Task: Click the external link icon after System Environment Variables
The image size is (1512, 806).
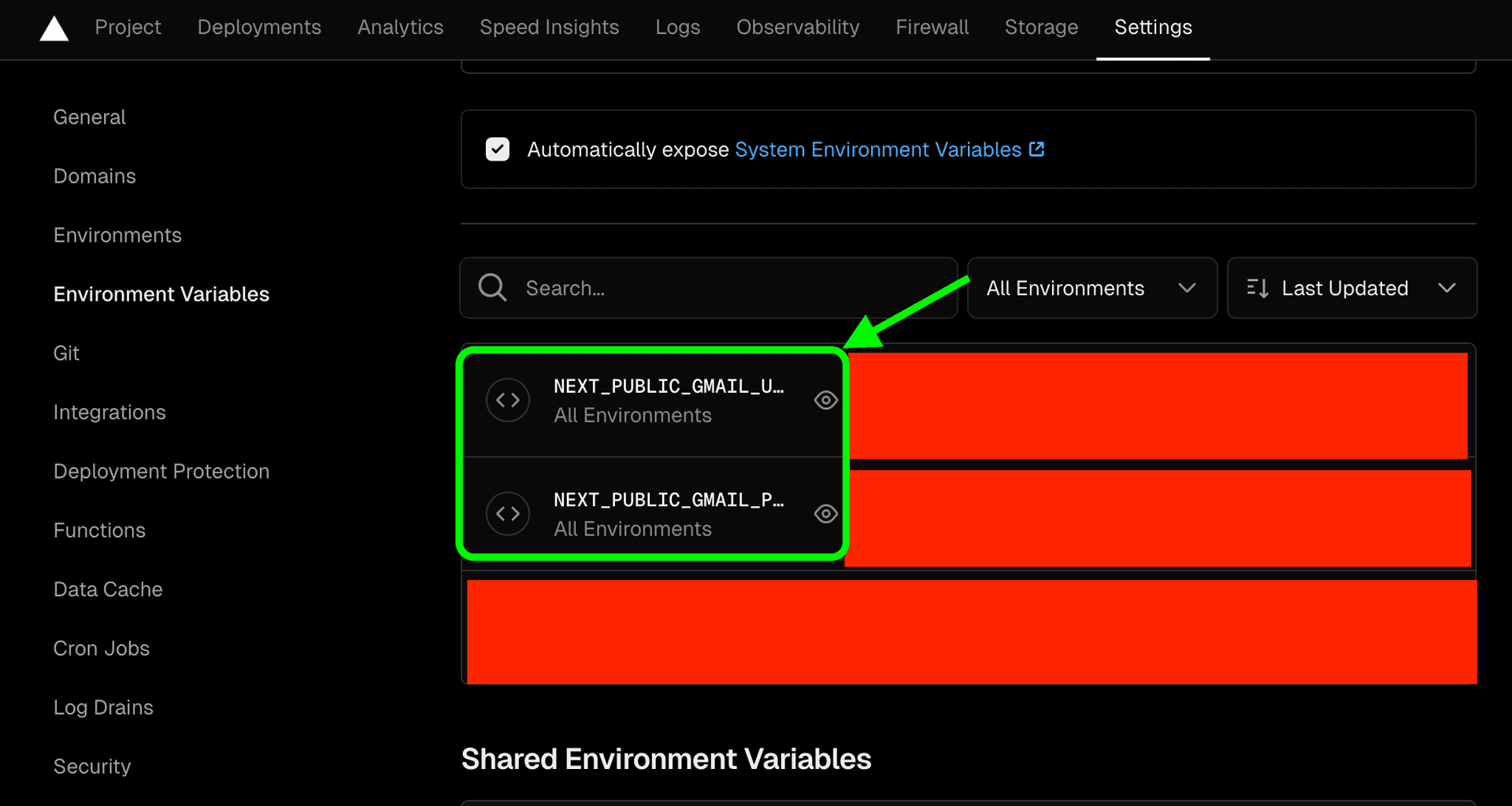Action: tap(1037, 150)
